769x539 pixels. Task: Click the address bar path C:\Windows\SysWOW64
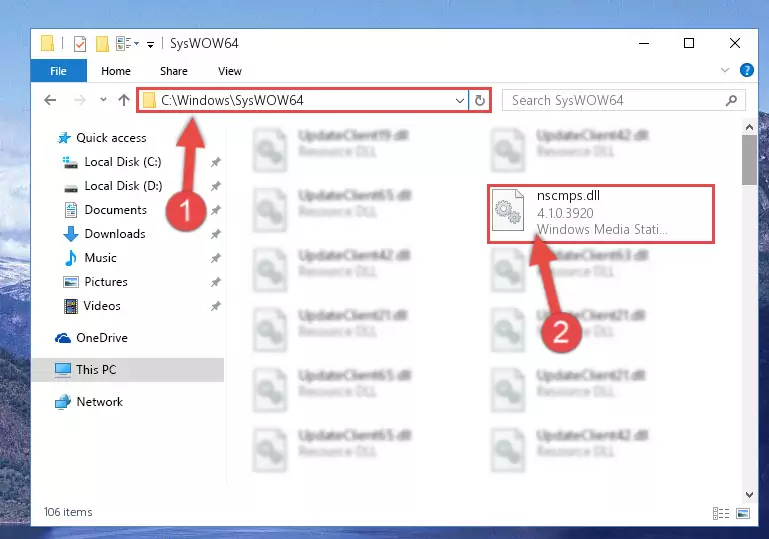(x=232, y=101)
